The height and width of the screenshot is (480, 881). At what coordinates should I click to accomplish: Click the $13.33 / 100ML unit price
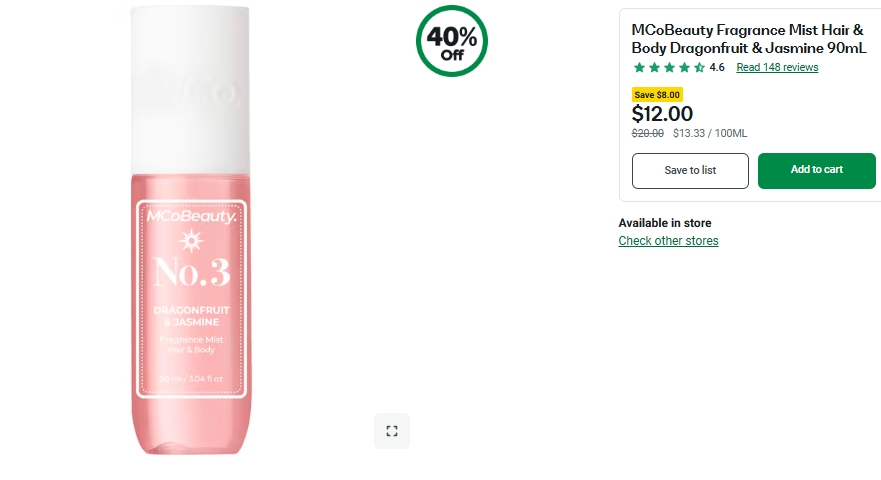(710, 134)
